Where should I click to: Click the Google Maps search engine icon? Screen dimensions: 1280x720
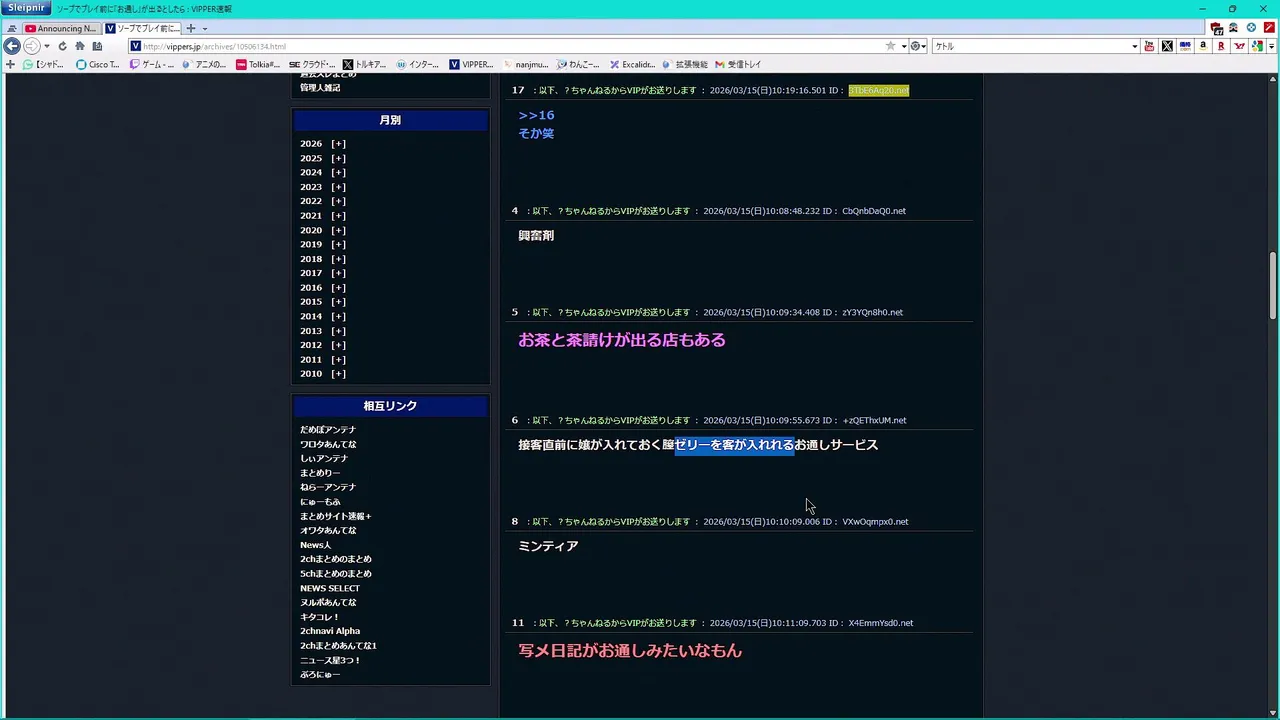(x=1257, y=46)
